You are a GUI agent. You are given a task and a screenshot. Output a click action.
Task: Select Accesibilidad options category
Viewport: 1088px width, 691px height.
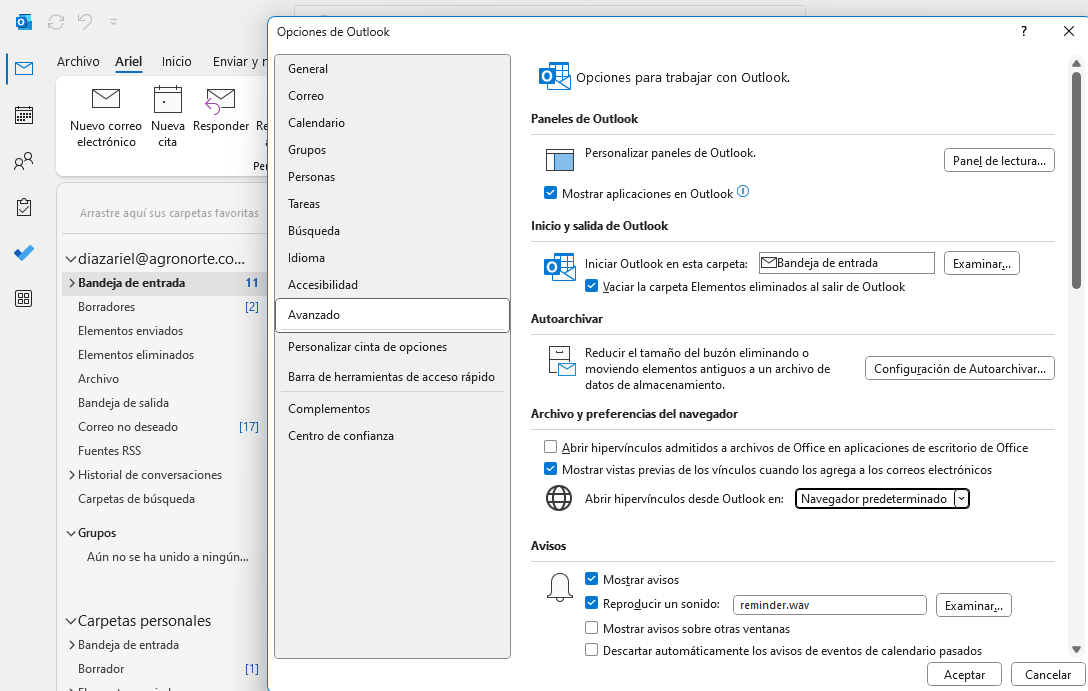click(392, 284)
